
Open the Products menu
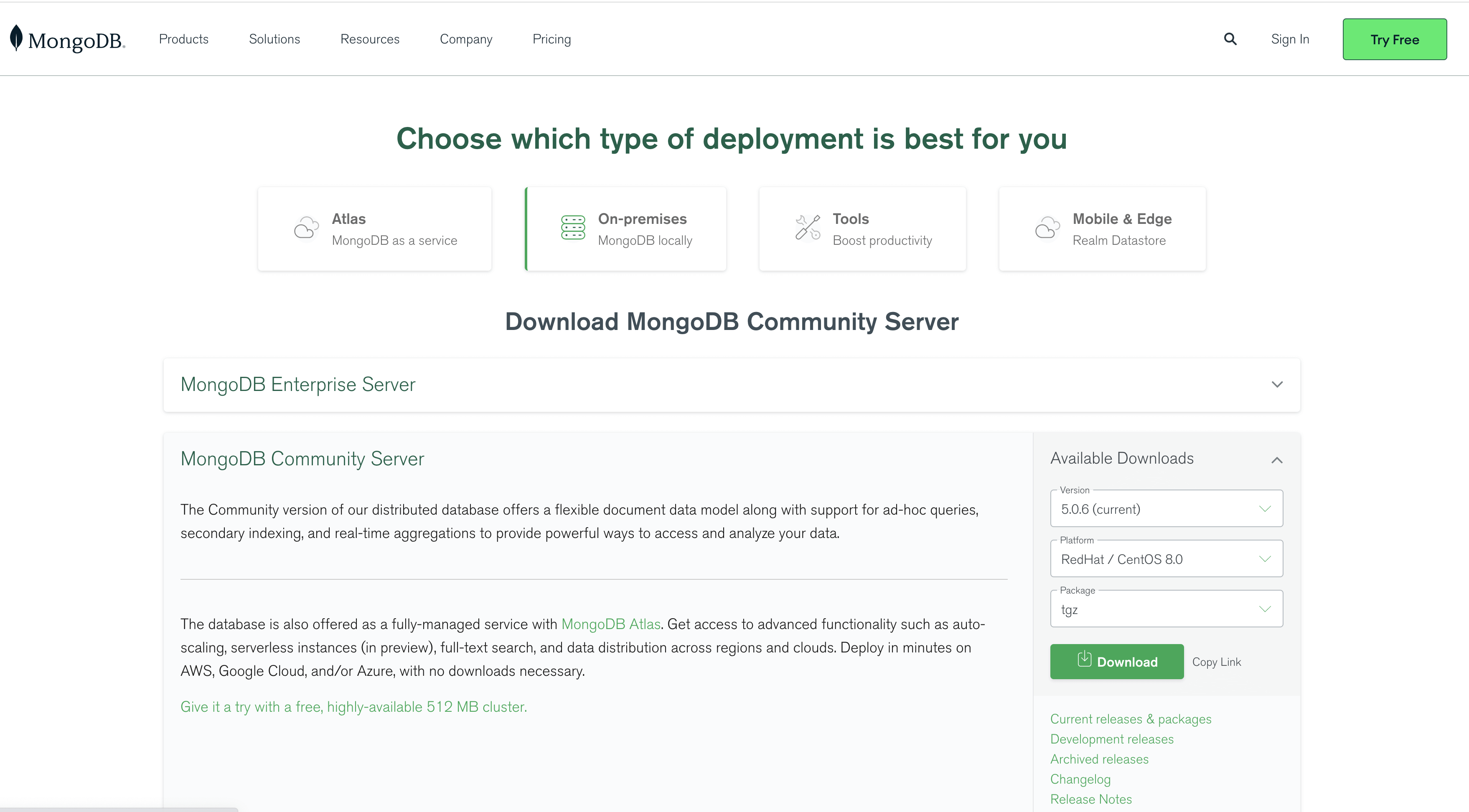coord(184,39)
